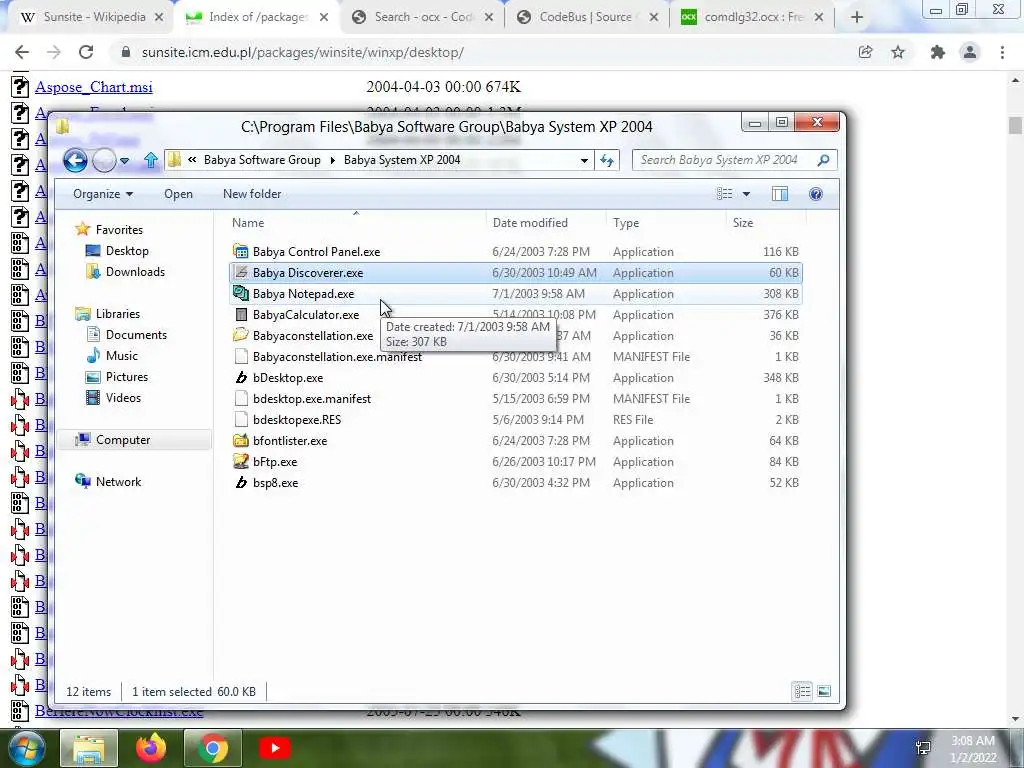Open Favorites in the navigation pane

pos(119,229)
